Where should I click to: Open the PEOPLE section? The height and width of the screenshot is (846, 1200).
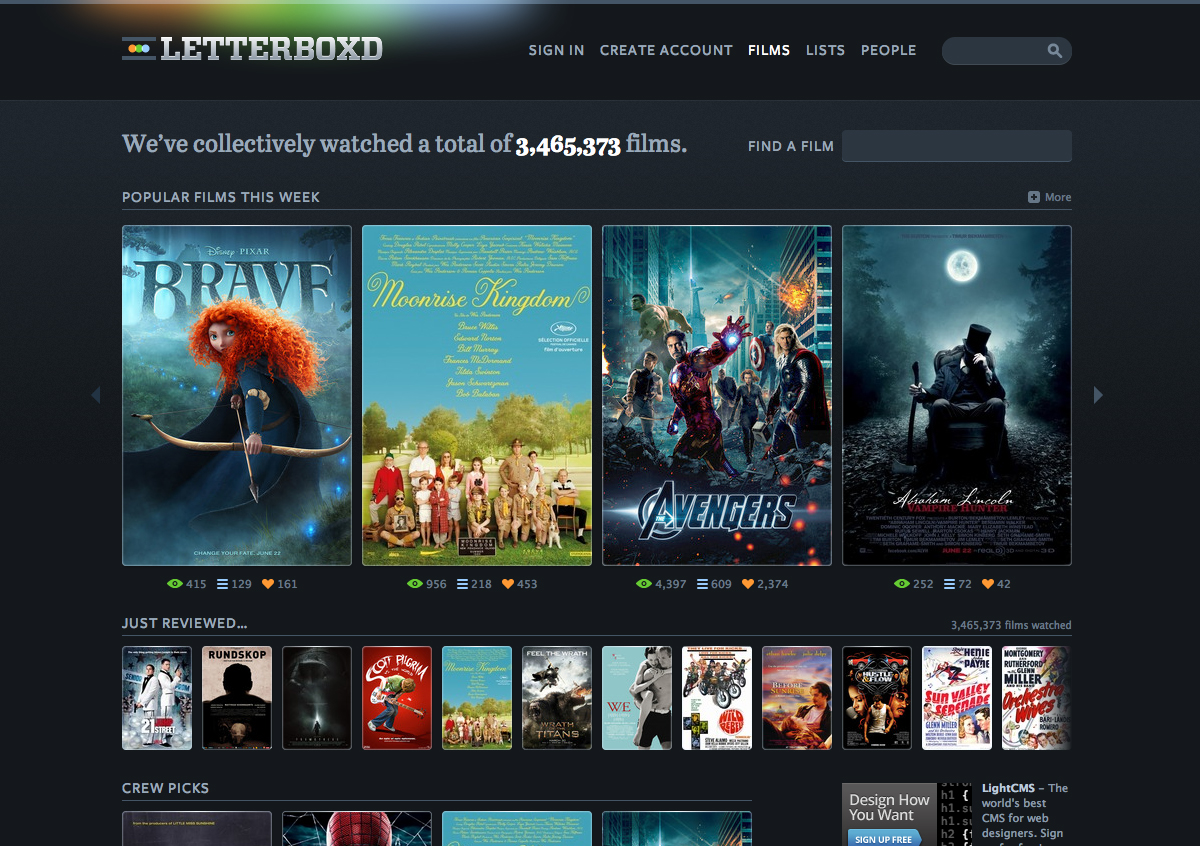(888, 50)
